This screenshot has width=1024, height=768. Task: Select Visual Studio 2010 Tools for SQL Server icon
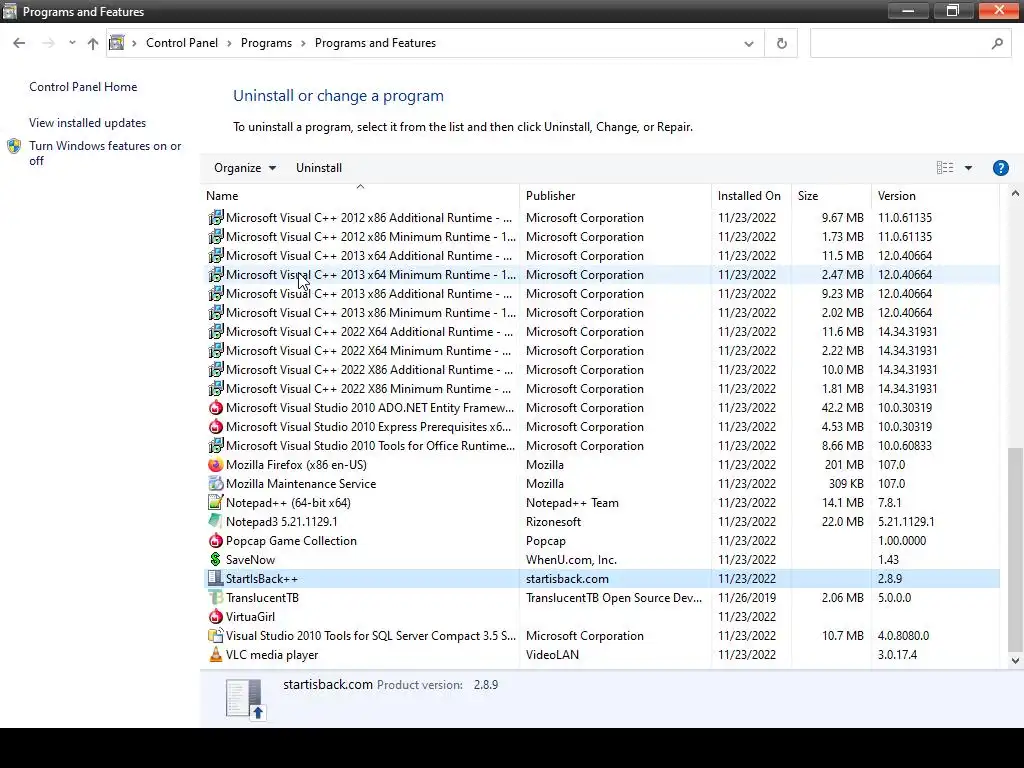(216, 635)
